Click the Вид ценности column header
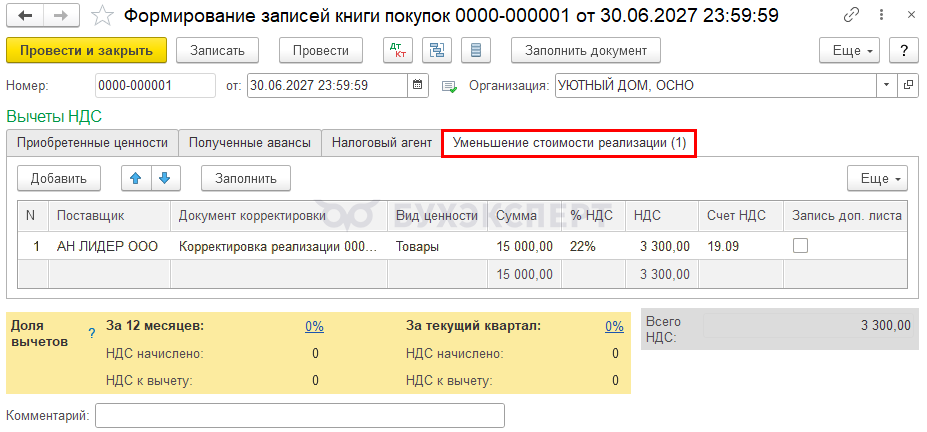Image resolution: width=927 pixels, height=432 pixels. pyautogui.click(x=437, y=216)
